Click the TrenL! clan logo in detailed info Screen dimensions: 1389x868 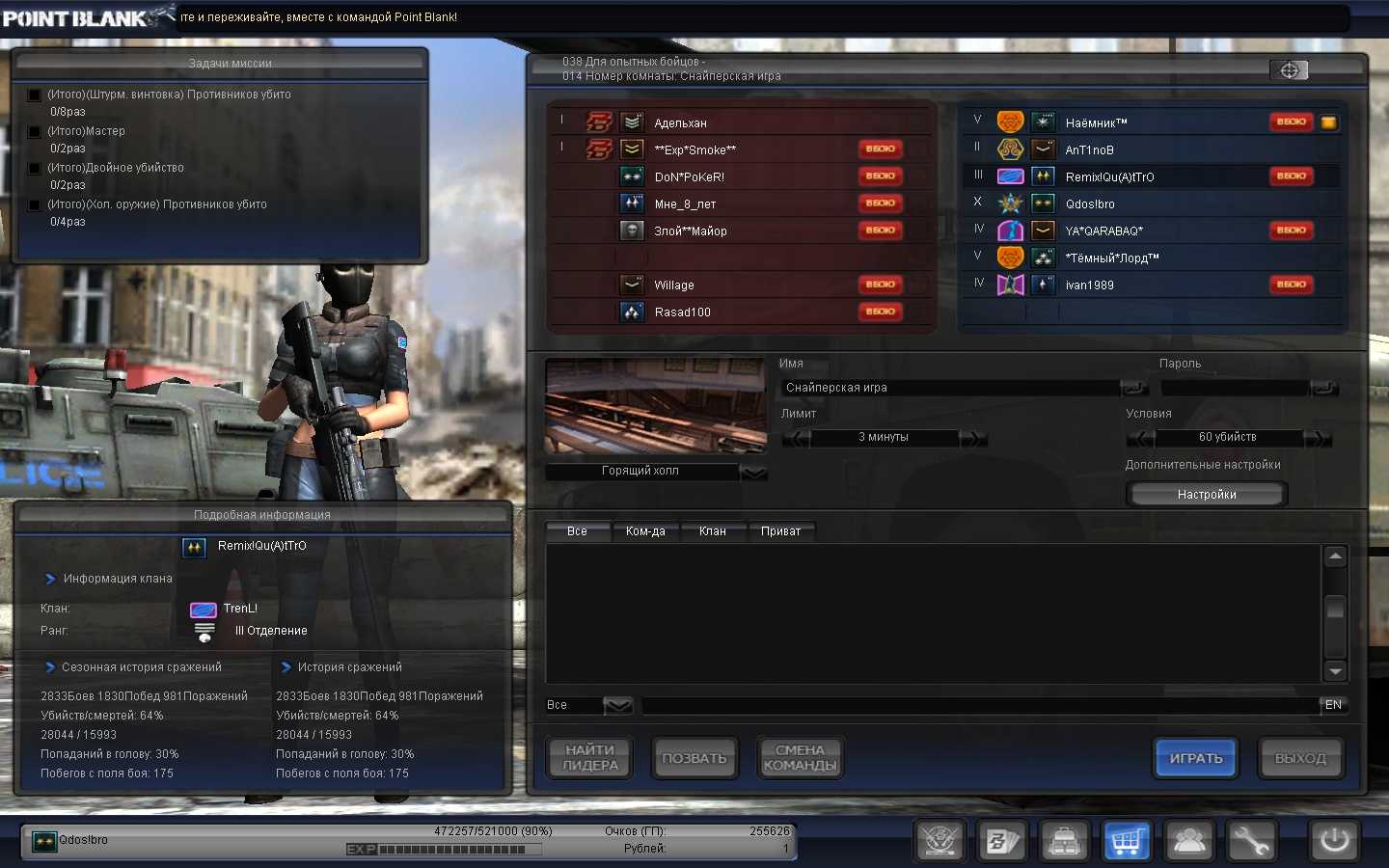click(x=203, y=610)
